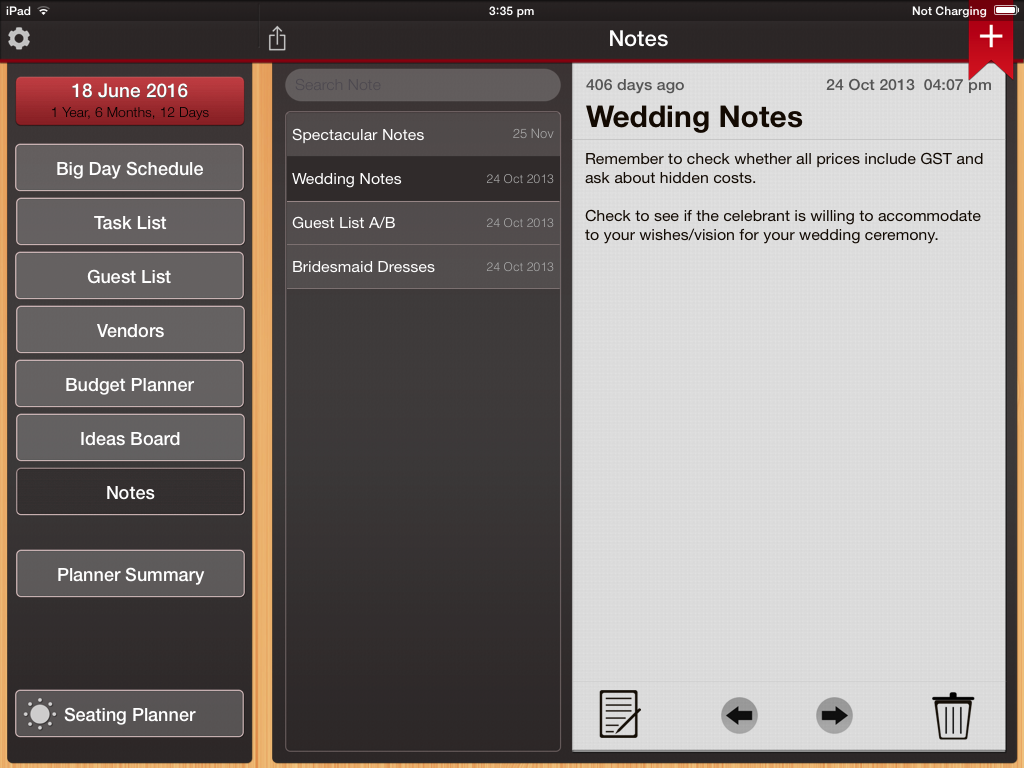Tap the share/export icon
Viewport: 1024px width, 768px height.
point(277,39)
